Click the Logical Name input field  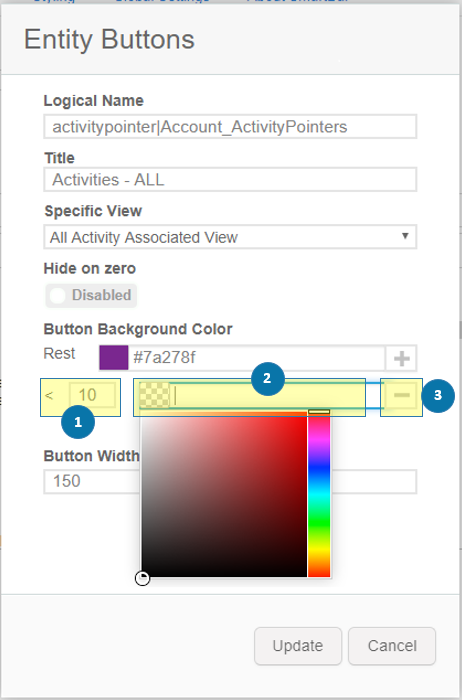click(230, 127)
